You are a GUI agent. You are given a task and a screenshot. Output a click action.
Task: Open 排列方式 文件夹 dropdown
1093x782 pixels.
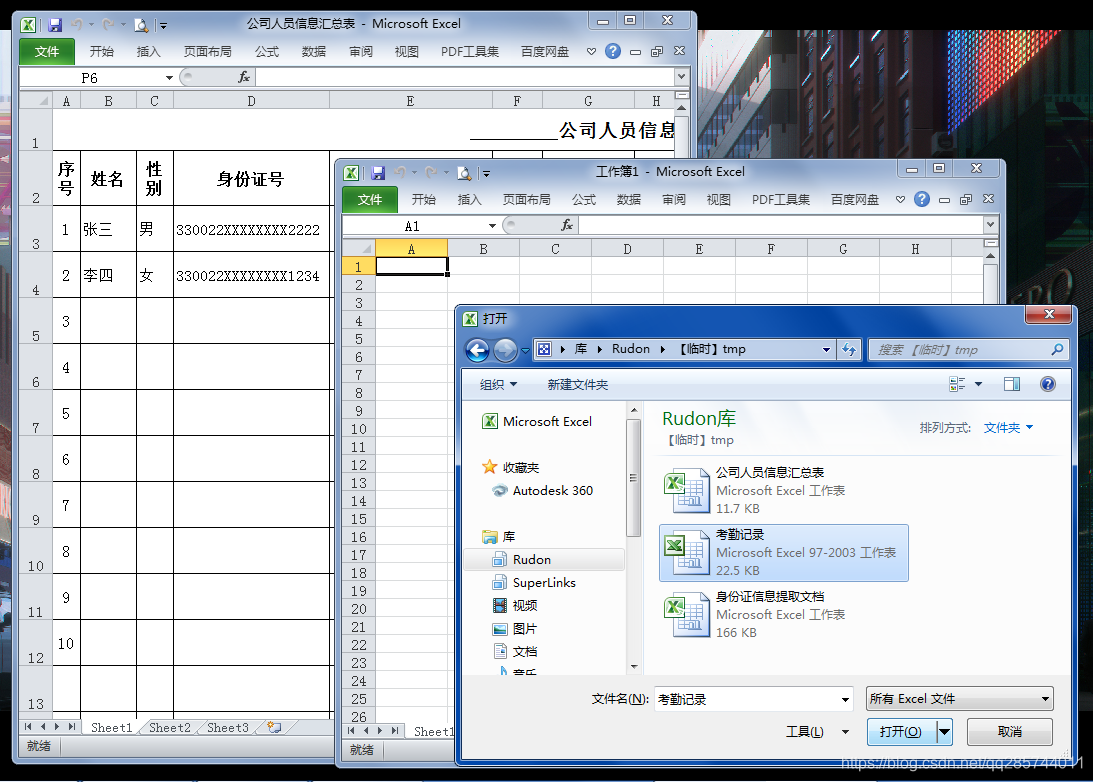click(x=1008, y=428)
